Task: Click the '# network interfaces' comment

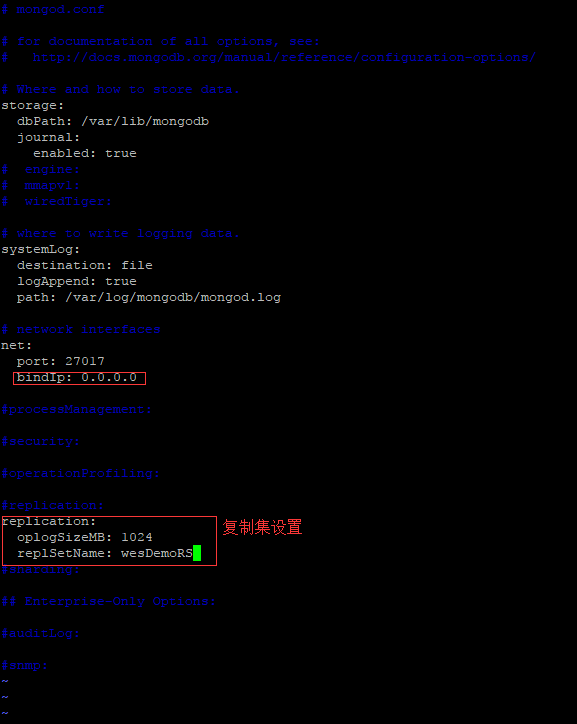Action: click(x=81, y=329)
